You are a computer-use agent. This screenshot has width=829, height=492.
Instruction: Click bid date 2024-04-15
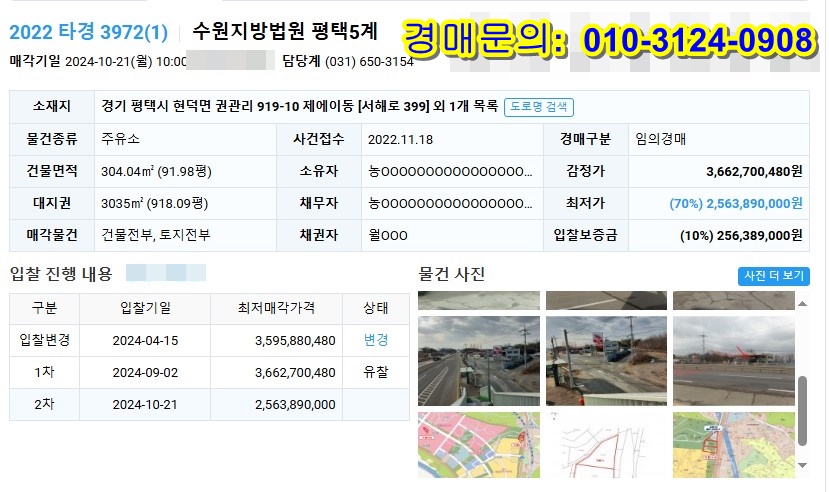pyautogui.click(x=145, y=341)
